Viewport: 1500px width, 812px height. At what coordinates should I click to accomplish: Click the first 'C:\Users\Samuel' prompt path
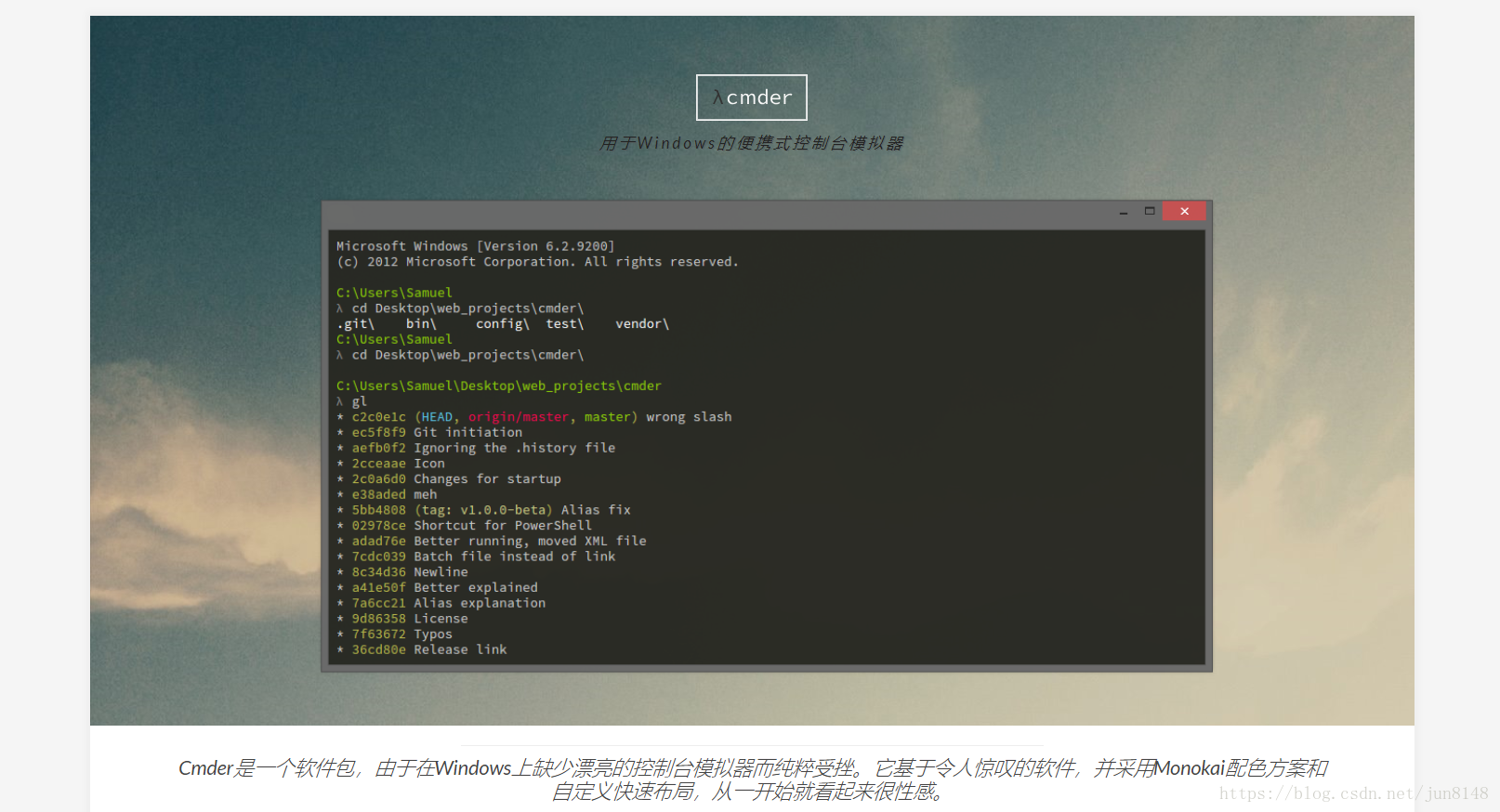[394, 293]
